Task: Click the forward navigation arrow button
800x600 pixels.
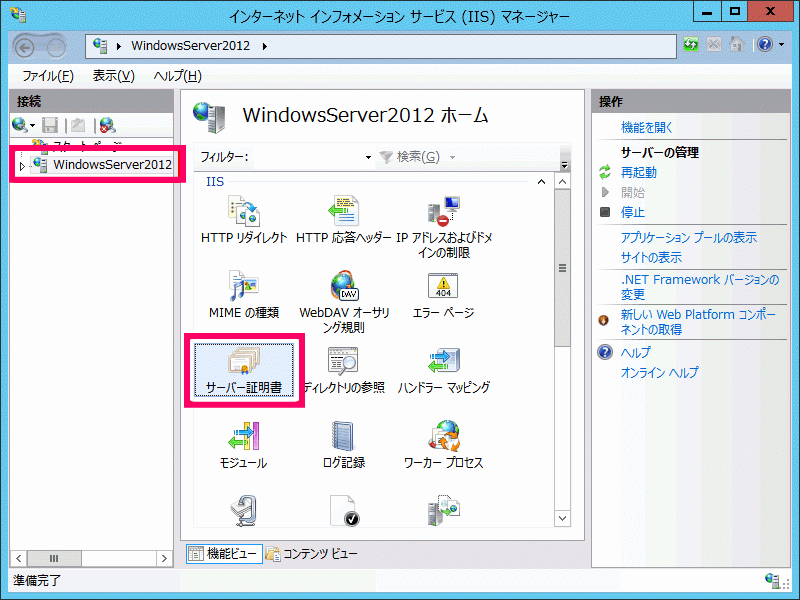Action: tap(56, 47)
